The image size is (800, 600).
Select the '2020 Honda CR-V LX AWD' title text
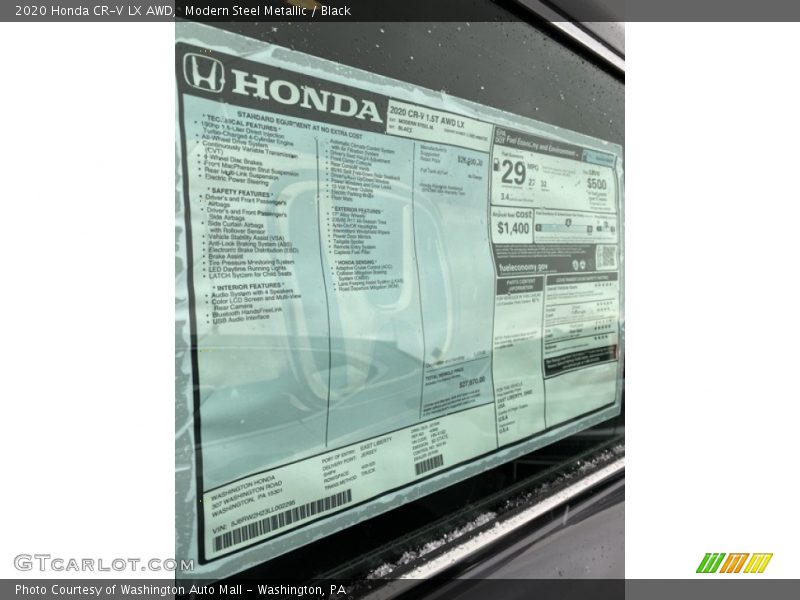[x=95, y=10]
